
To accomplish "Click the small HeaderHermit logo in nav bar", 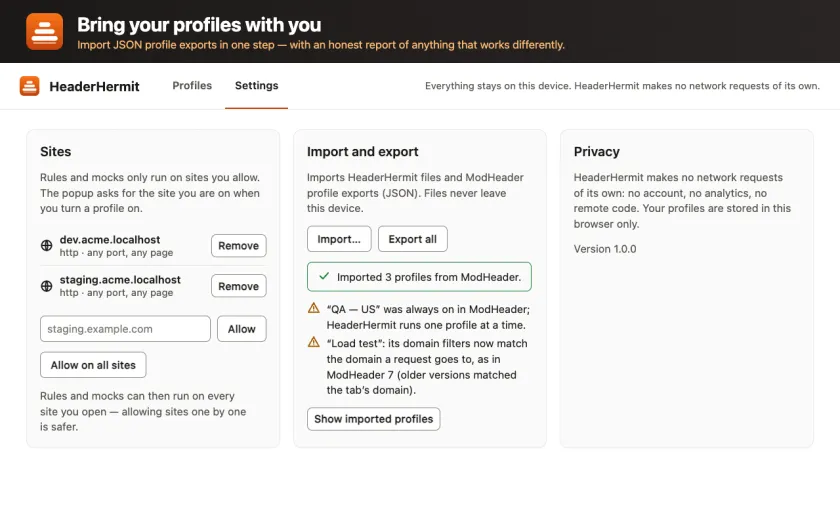I will pyautogui.click(x=29, y=86).
